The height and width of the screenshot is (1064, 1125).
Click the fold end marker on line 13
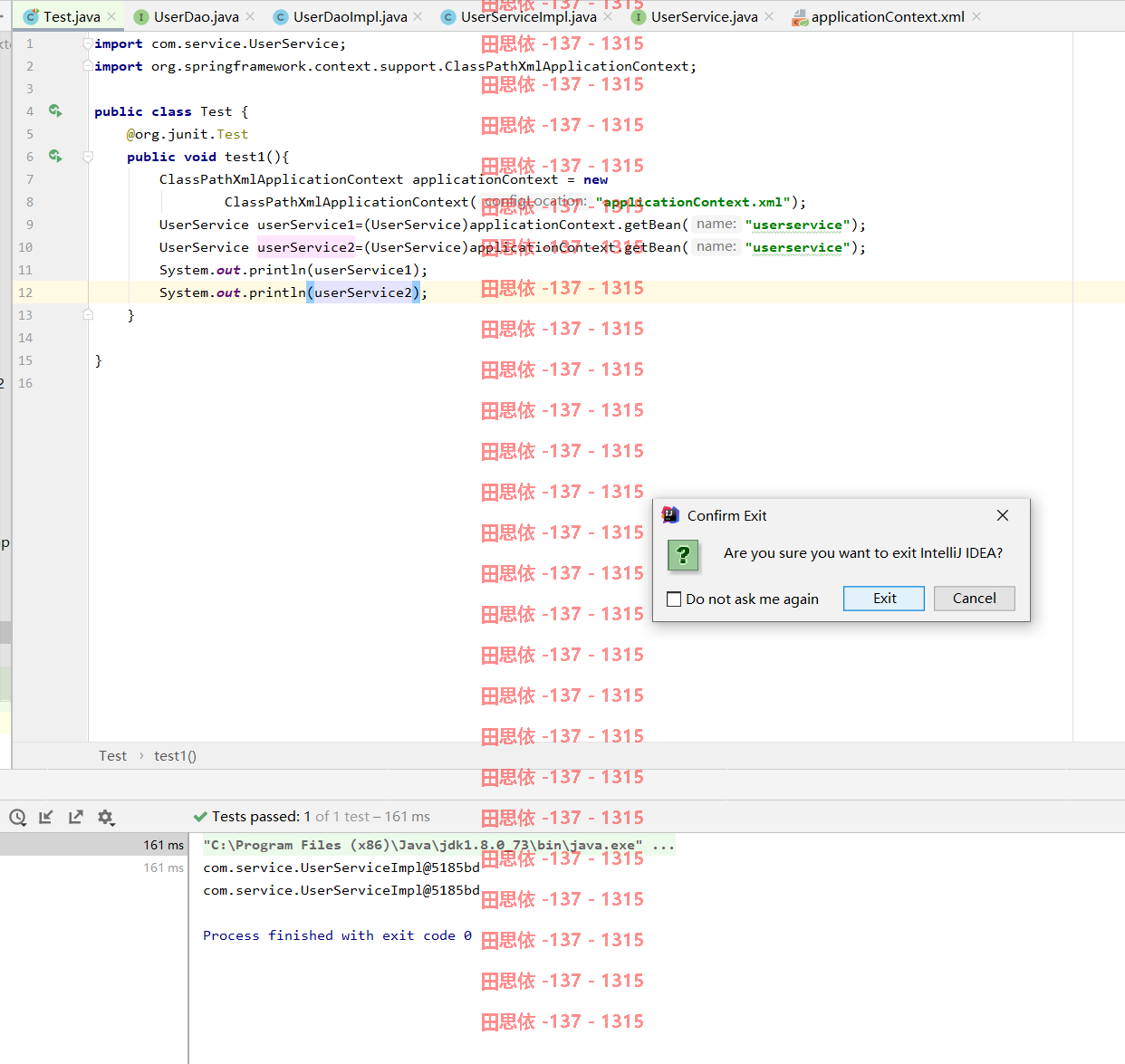point(88,315)
